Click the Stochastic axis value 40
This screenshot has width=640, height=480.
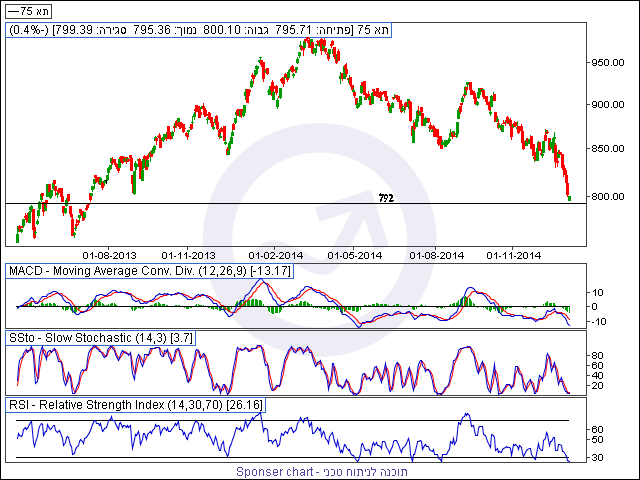597,376
